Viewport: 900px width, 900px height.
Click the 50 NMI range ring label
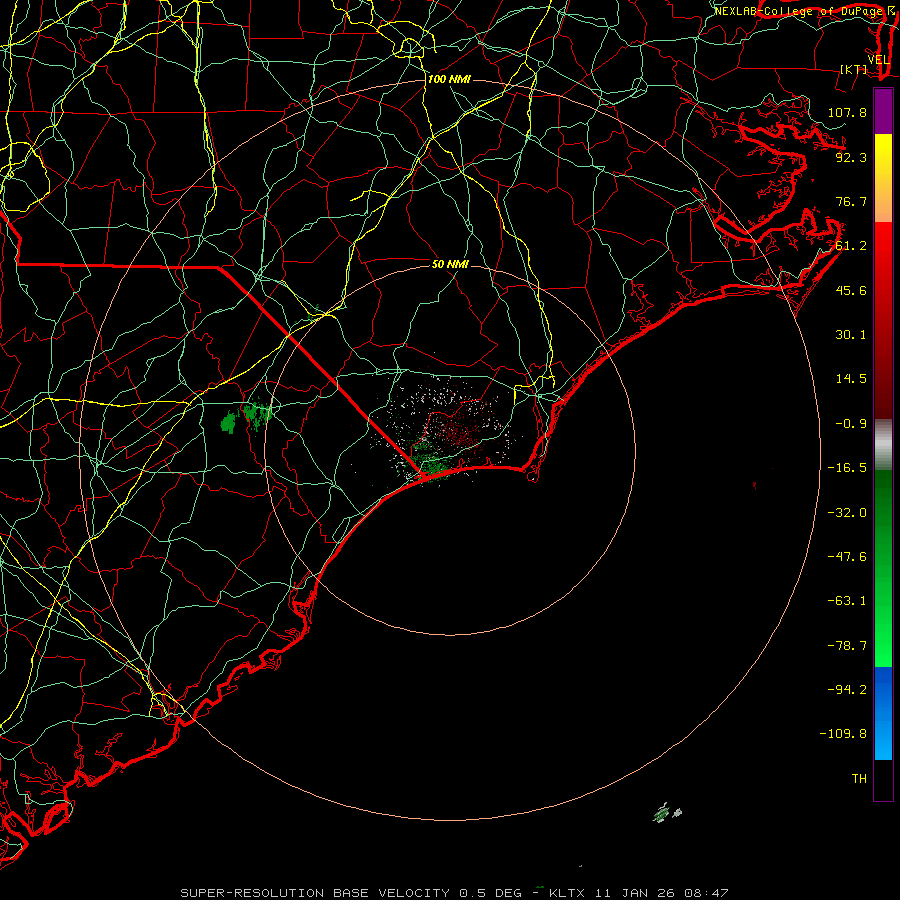(x=450, y=264)
